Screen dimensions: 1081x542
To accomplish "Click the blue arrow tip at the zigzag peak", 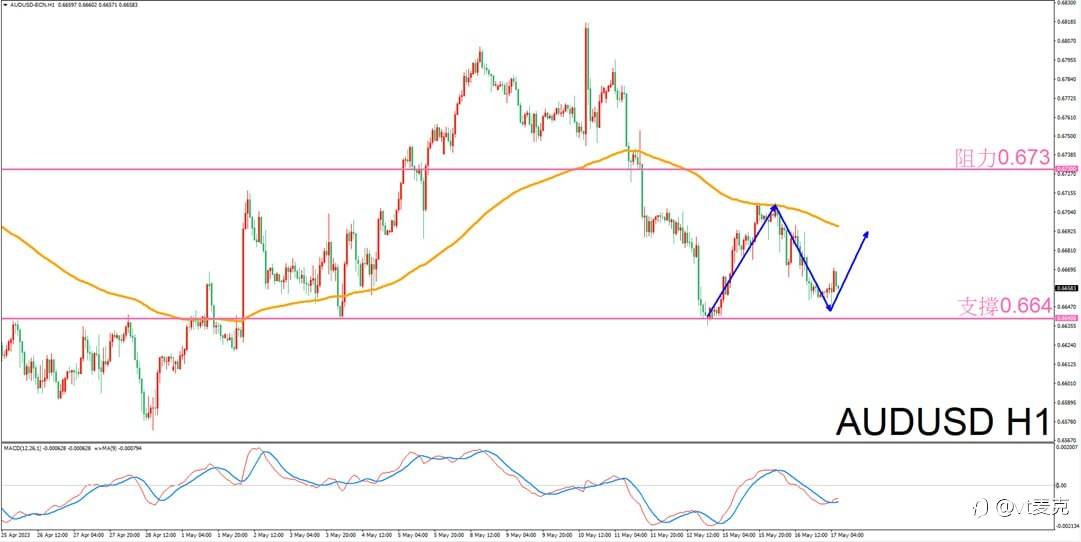I will point(775,205).
